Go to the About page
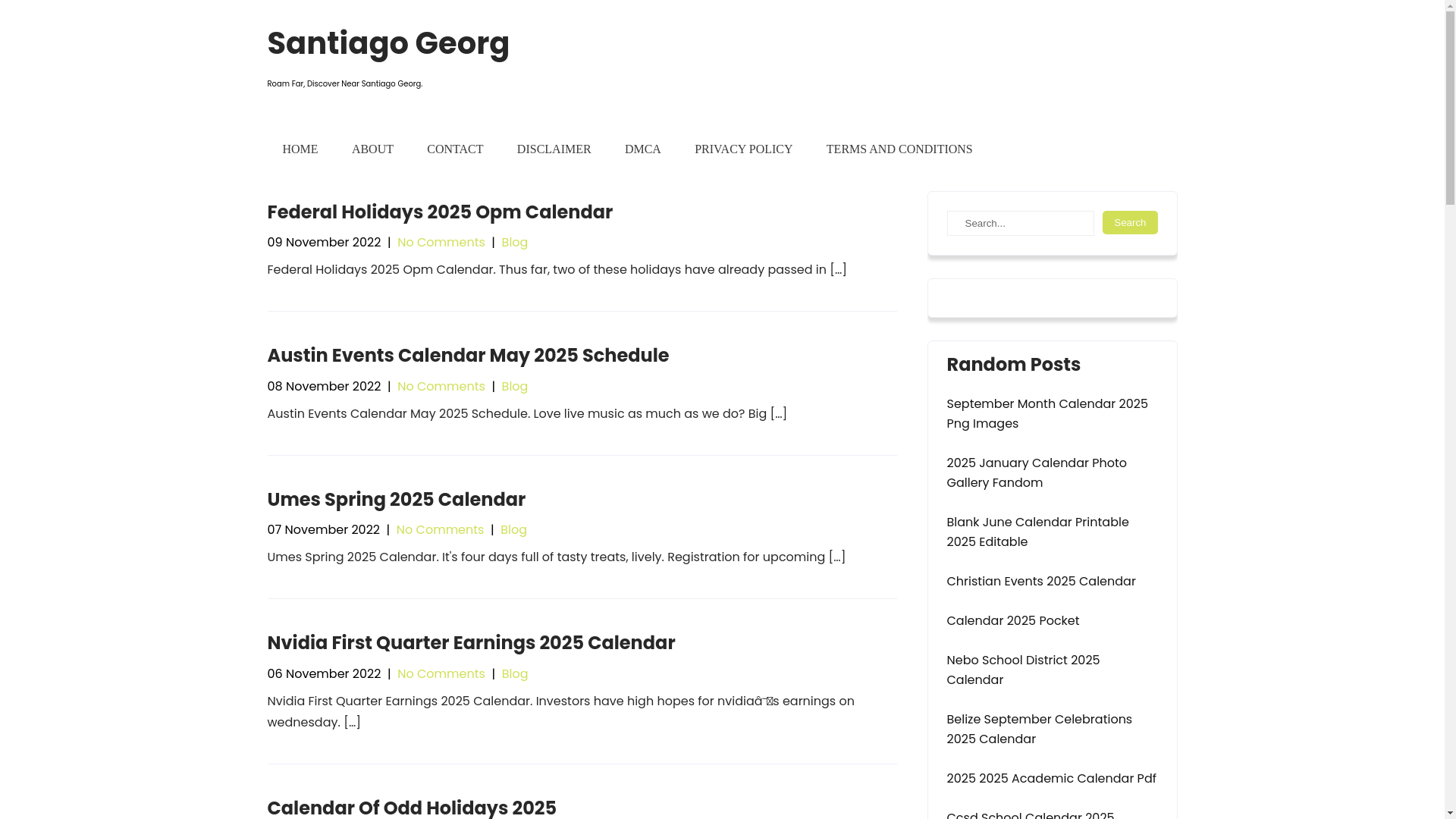 click(x=372, y=149)
